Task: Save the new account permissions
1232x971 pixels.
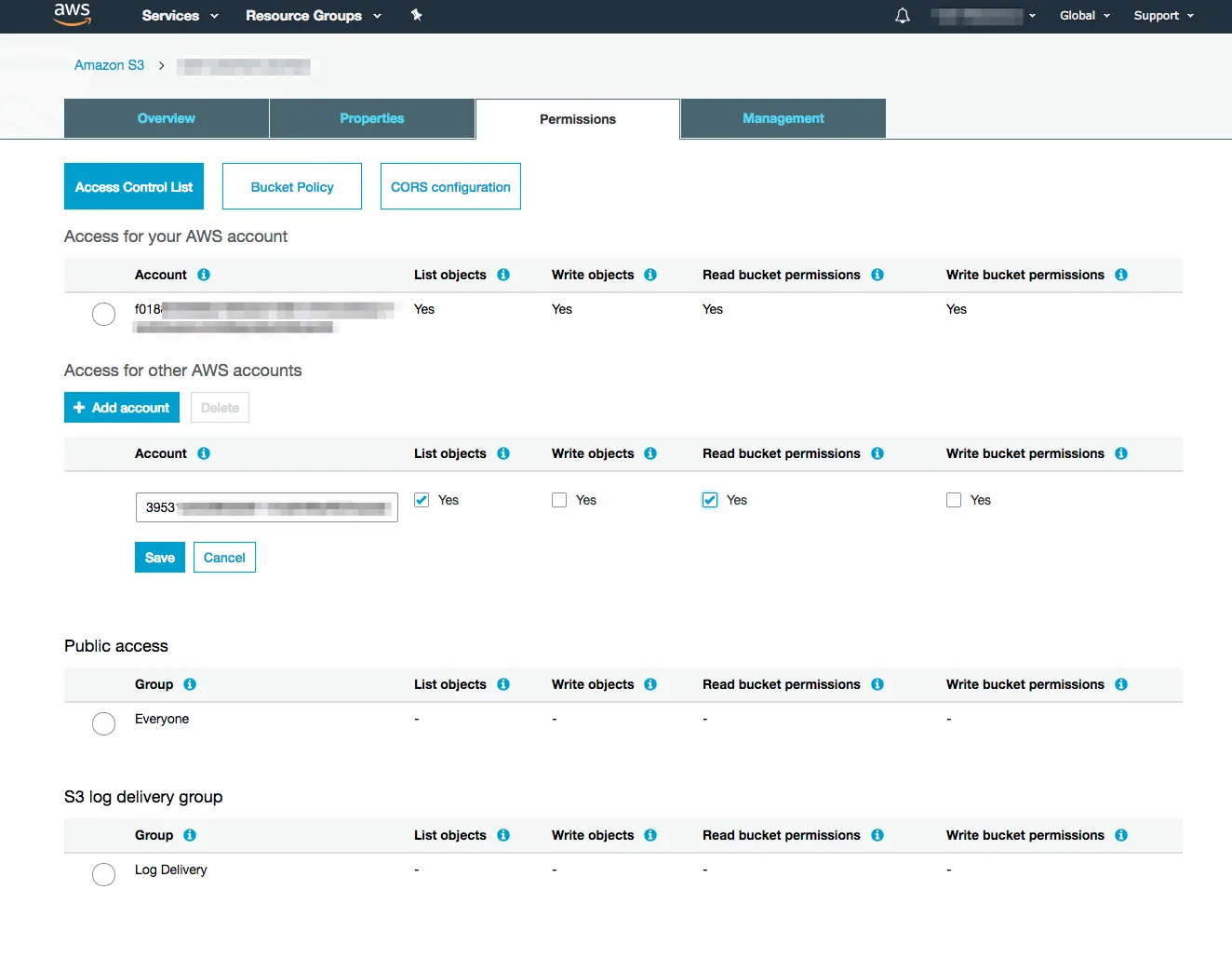Action: pos(160,558)
